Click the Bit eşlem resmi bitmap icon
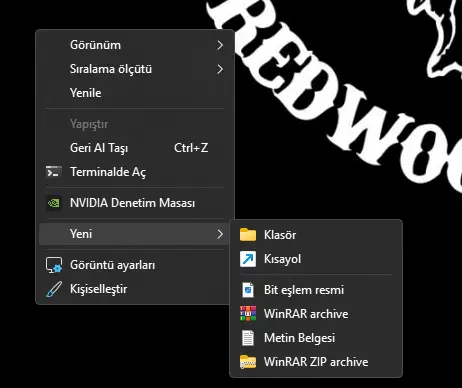 (248, 290)
